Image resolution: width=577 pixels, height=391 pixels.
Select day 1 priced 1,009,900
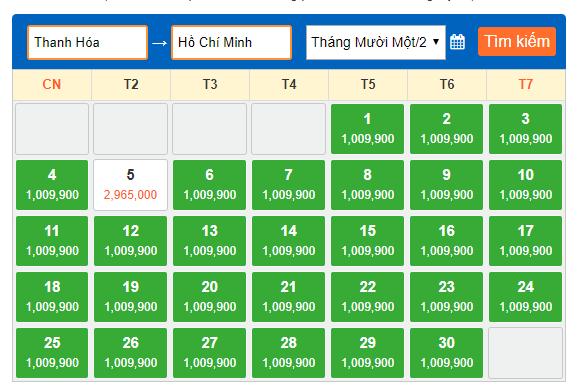pos(367,129)
